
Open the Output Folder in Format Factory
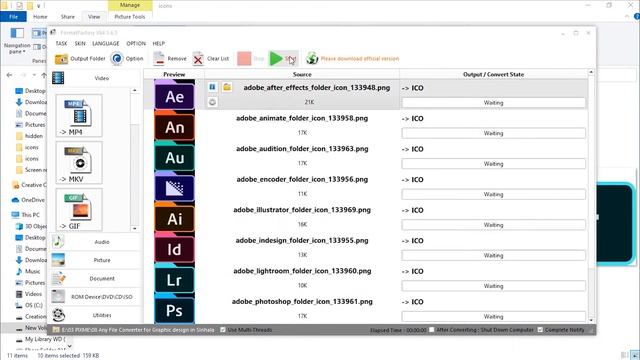click(x=80, y=59)
